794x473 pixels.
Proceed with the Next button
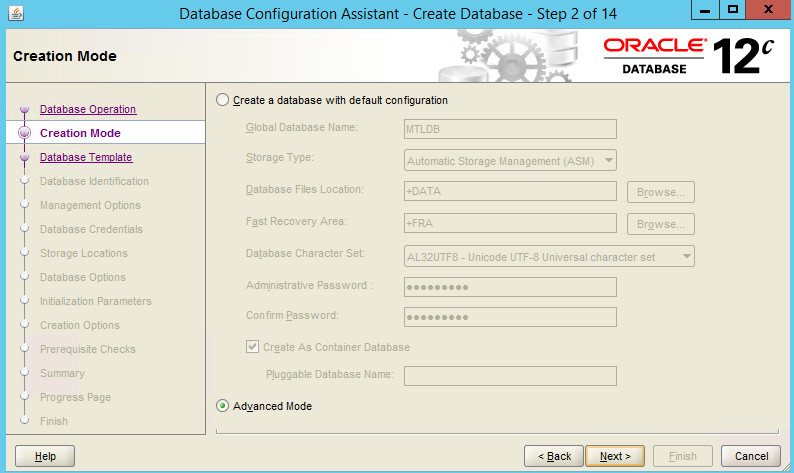(x=615, y=456)
